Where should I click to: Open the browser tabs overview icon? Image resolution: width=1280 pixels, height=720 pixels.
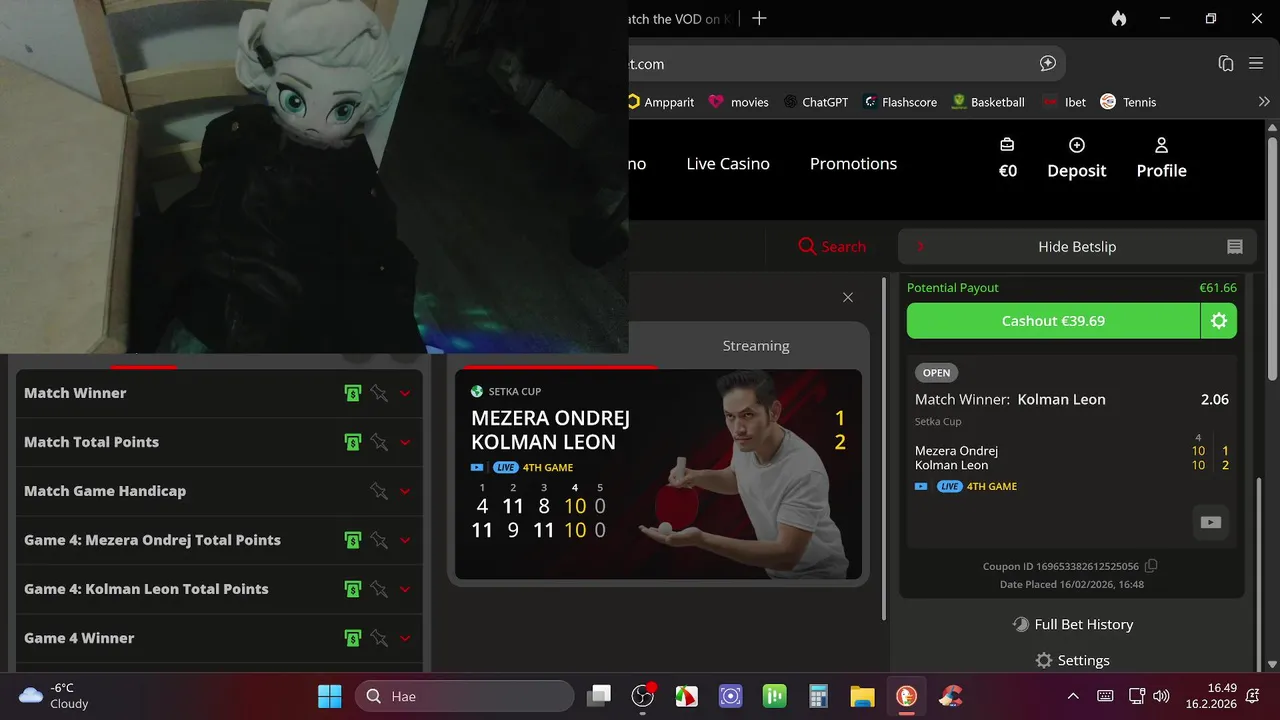pyautogui.click(x=1226, y=63)
